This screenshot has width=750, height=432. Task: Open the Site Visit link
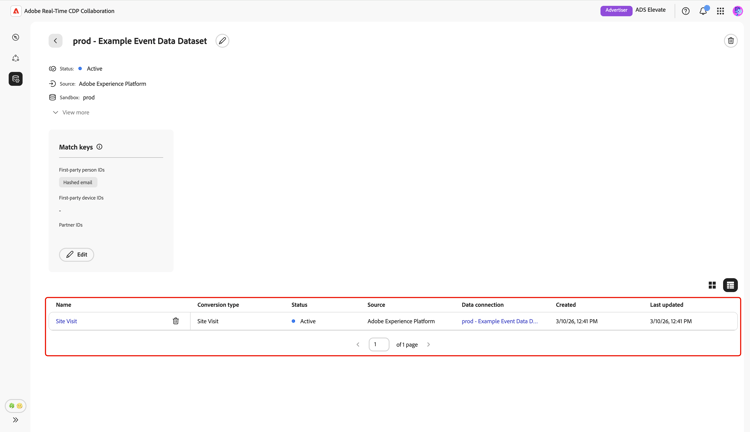coord(66,321)
